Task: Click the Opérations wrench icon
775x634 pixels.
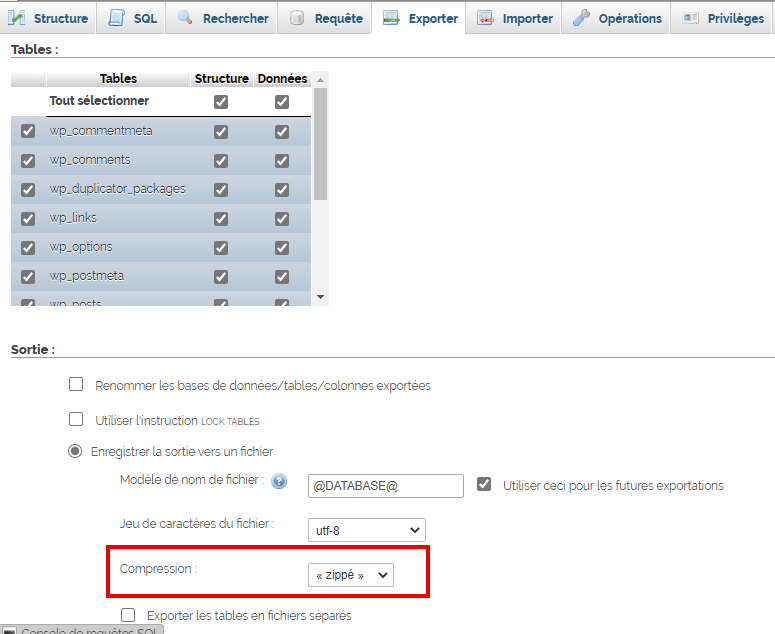Action: point(581,18)
